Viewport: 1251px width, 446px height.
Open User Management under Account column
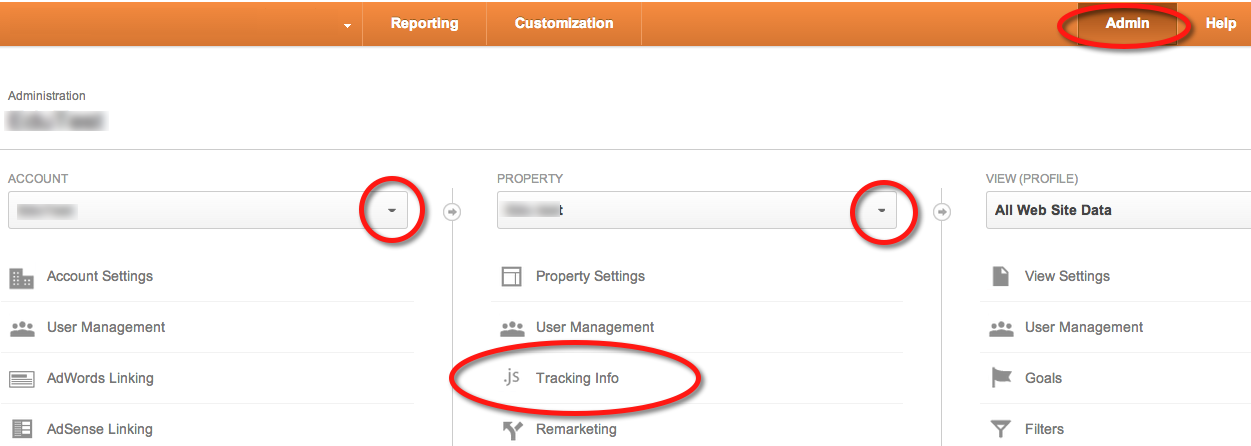point(106,327)
